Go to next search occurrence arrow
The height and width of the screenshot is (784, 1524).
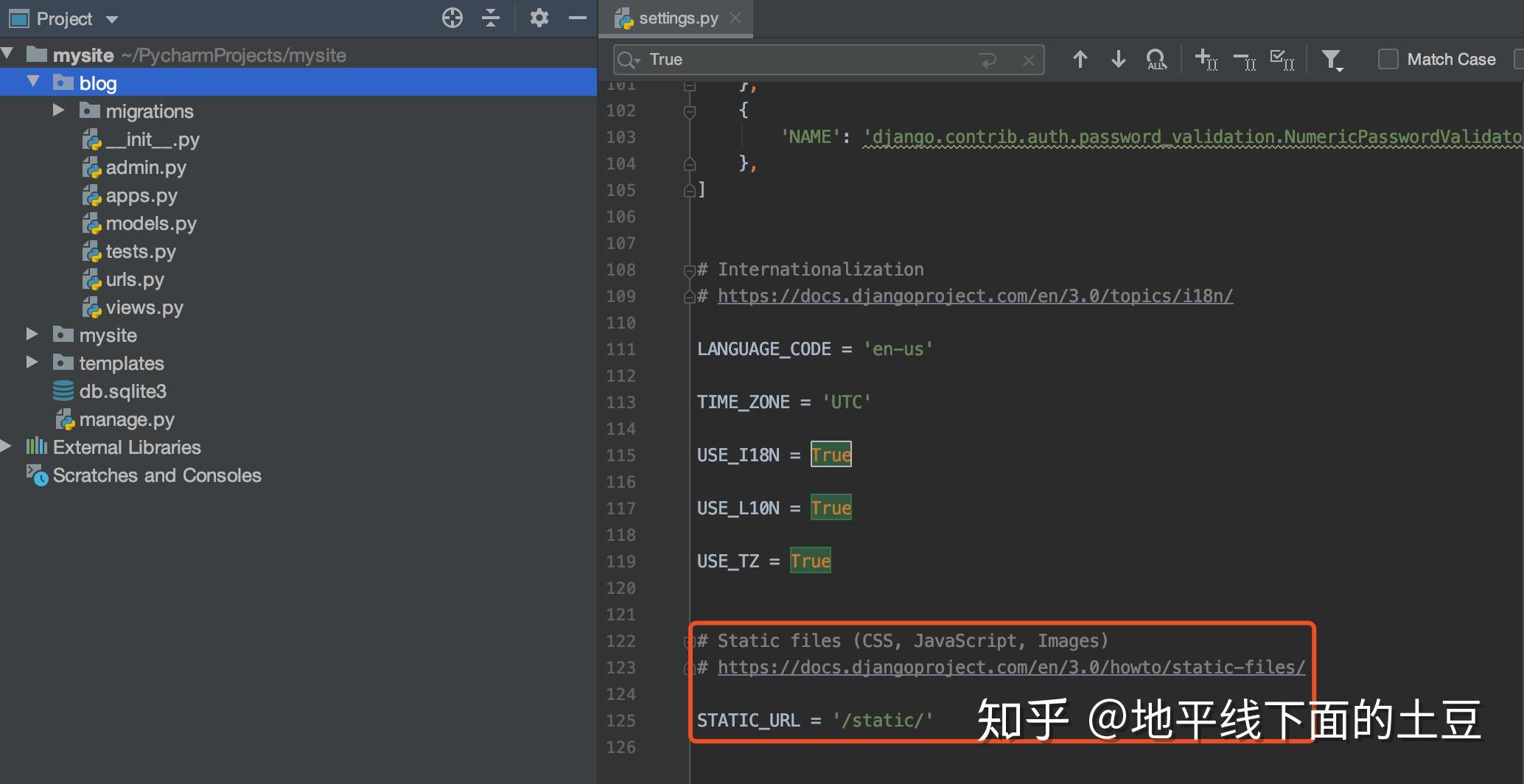click(x=1119, y=59)
